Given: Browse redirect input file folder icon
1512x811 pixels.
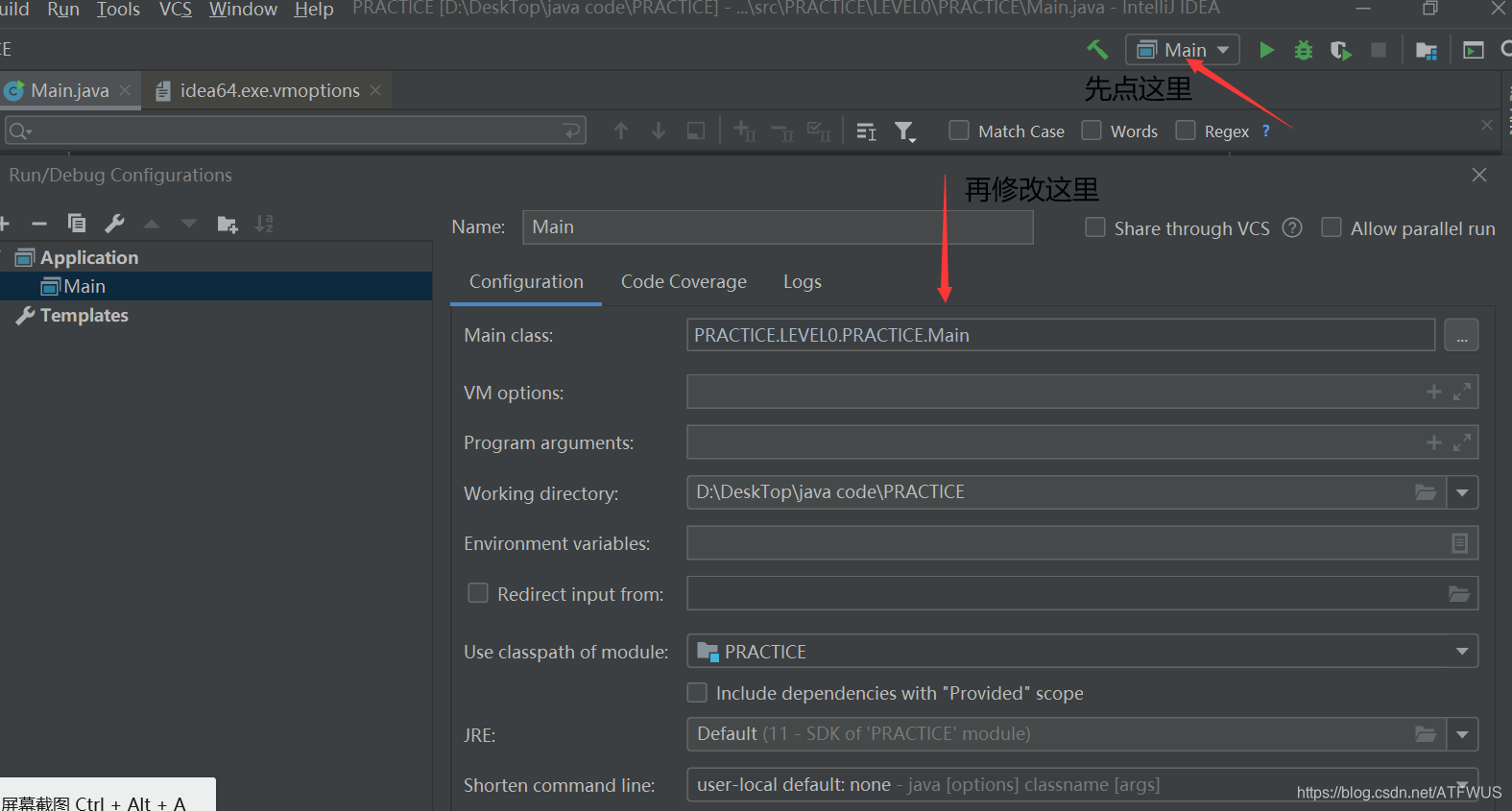Looking at the screenshot, I should [x=1459, y=594].
